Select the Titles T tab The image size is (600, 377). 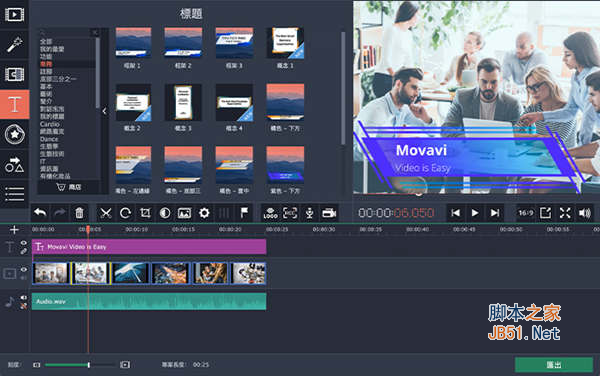point(15,104)
